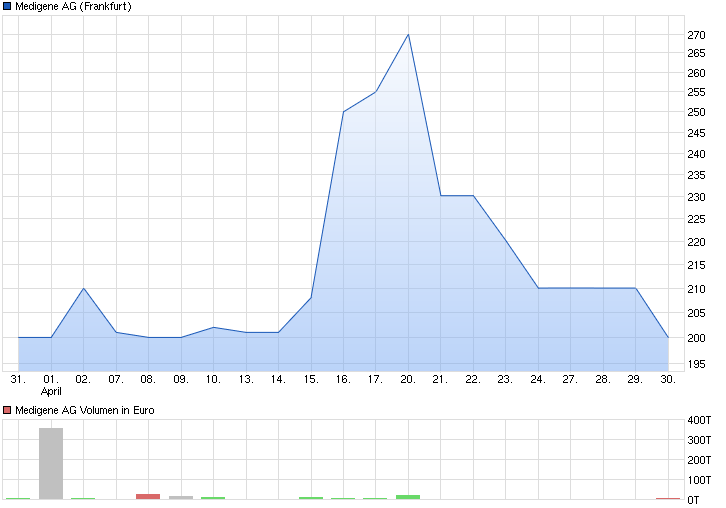Viewport: 726px width, 508px height.
Task: Click the x-axis date label '21.'
Action: click(x=440, y=379)
